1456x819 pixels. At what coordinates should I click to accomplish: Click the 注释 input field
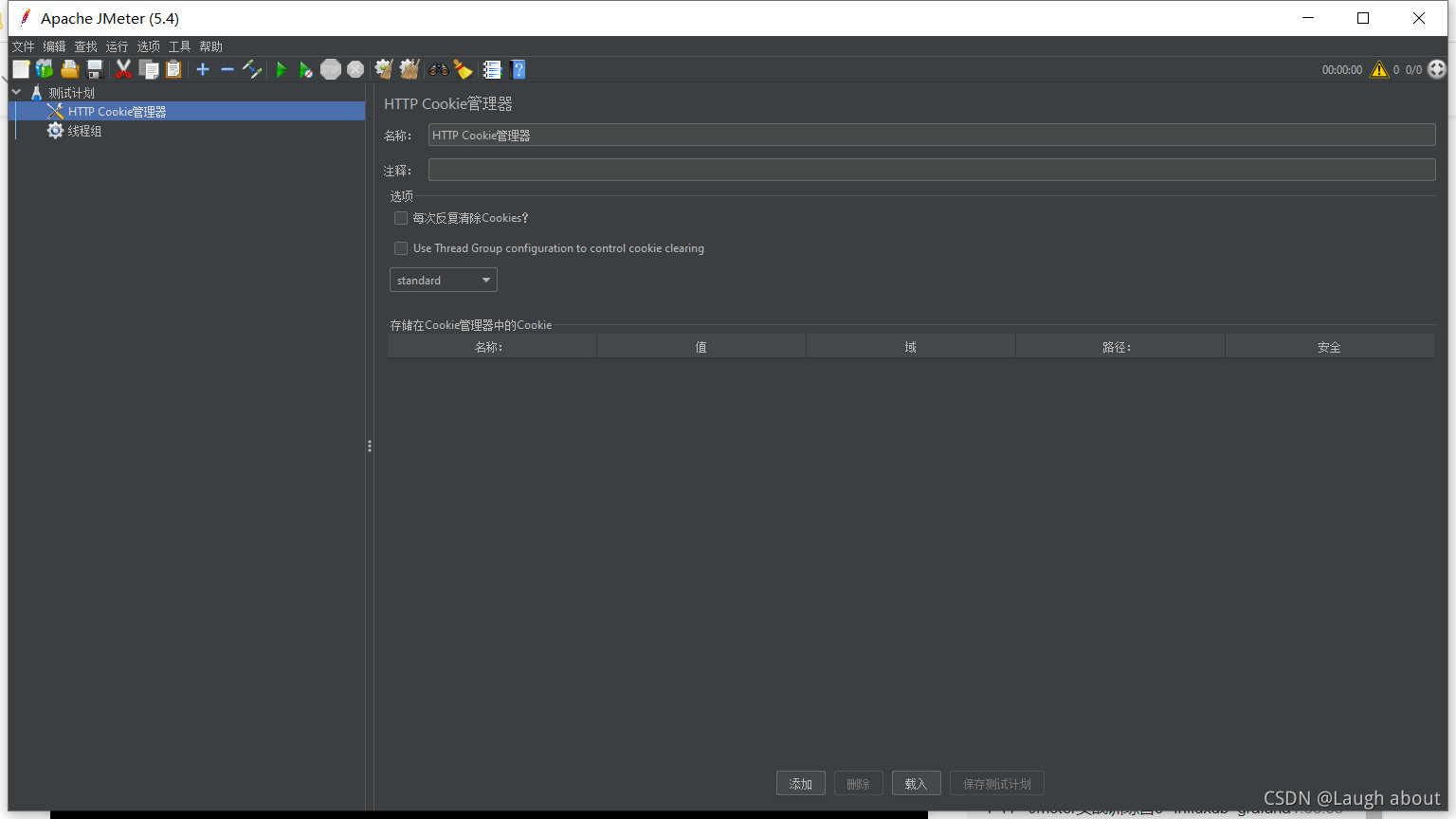click(x=932, y=170)
